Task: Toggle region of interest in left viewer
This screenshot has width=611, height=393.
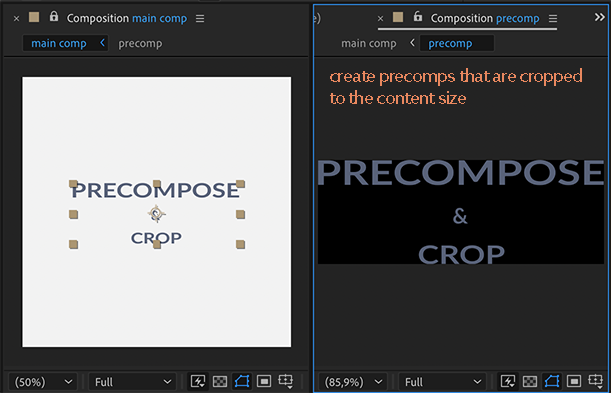Action: coord(264,381)
